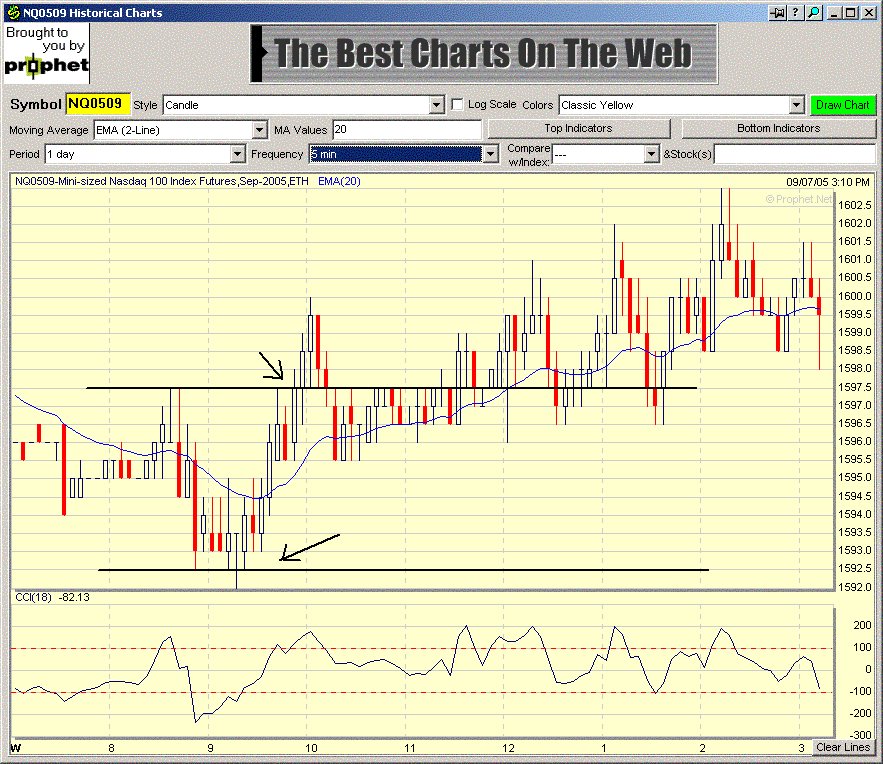Click the 'Frequency' label

[277, 154]
